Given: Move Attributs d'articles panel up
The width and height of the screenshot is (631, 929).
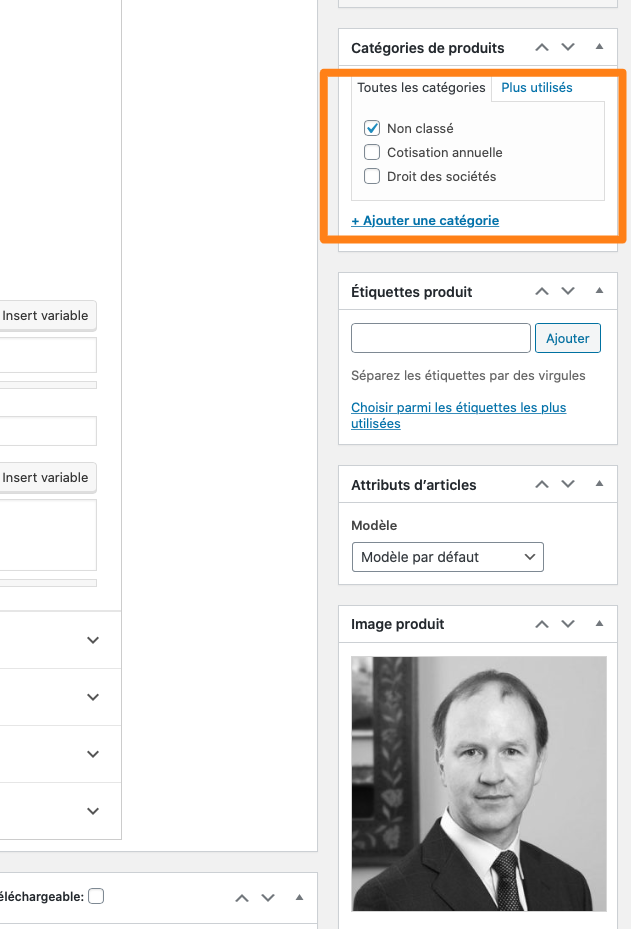Looking at the screenshot, I should coord(542,485).
